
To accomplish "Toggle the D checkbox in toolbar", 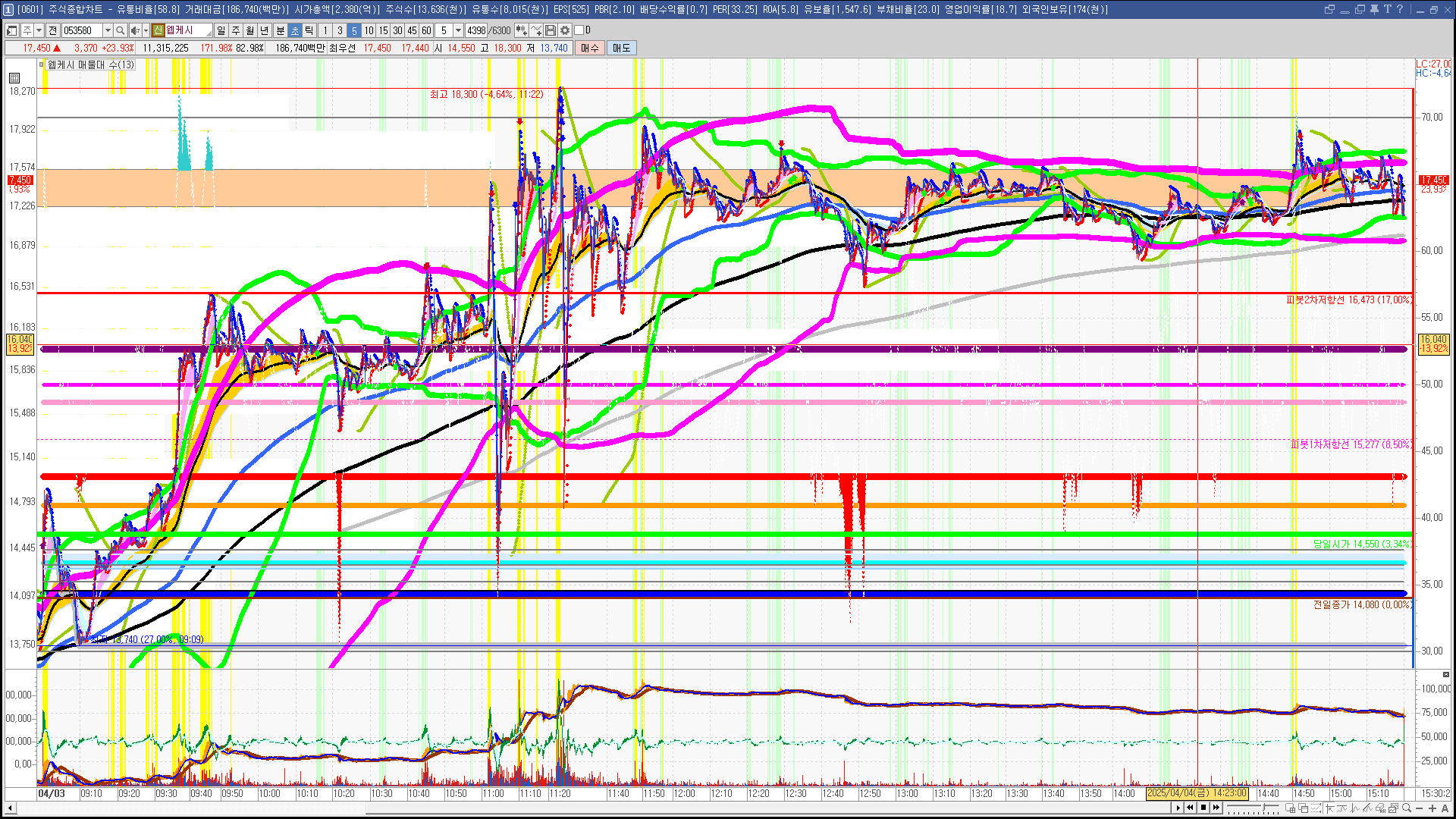I will [579, 30].
